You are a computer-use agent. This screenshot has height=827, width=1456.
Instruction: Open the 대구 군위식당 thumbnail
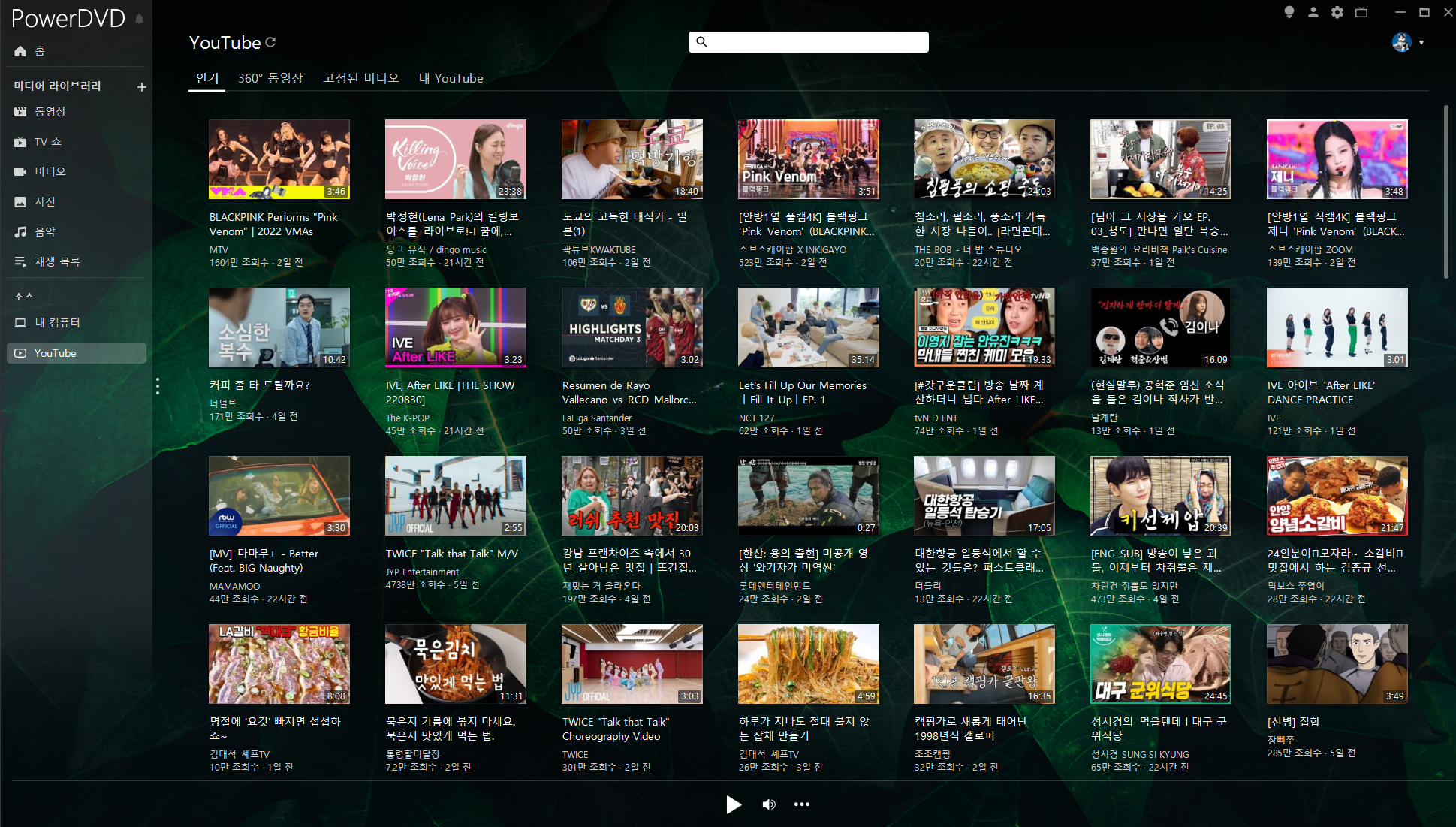tap(1161, 664)
